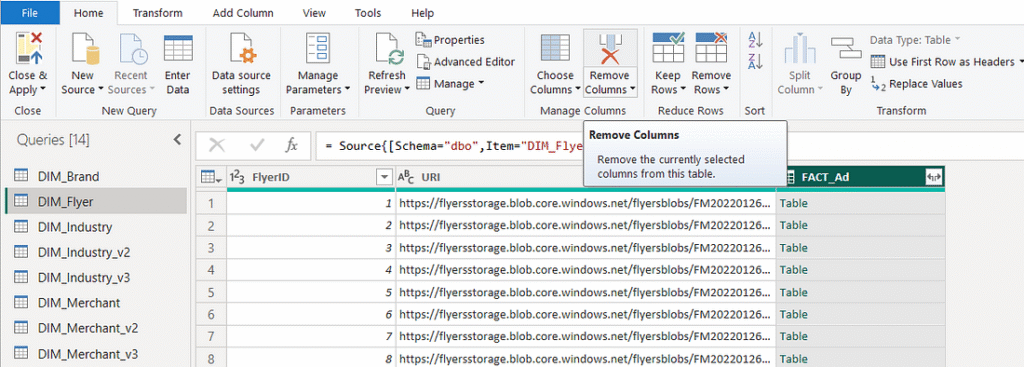The height and width of the screenshot is (367, 1024).
Task: Open the Advanced Editor
Action: pyautogui.click(x=466, y=62)
